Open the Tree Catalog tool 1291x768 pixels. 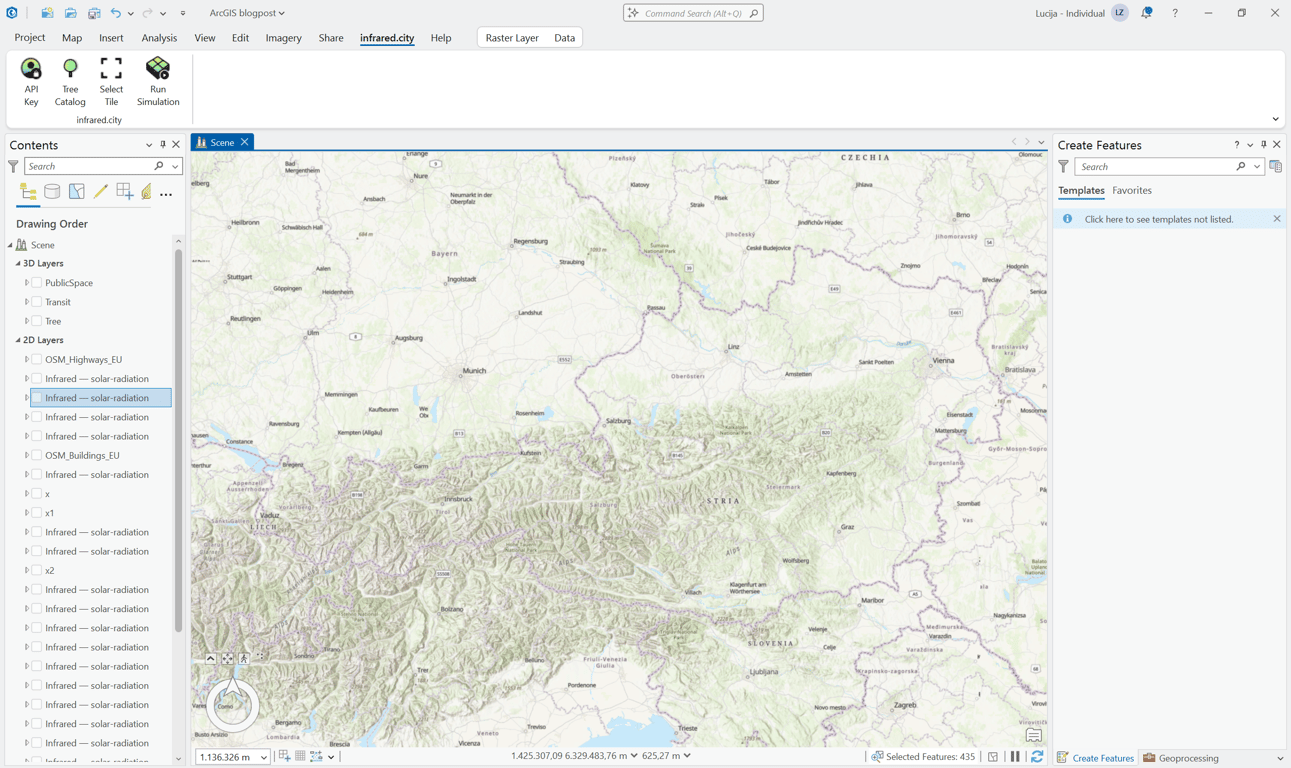[x=70, y=81]
